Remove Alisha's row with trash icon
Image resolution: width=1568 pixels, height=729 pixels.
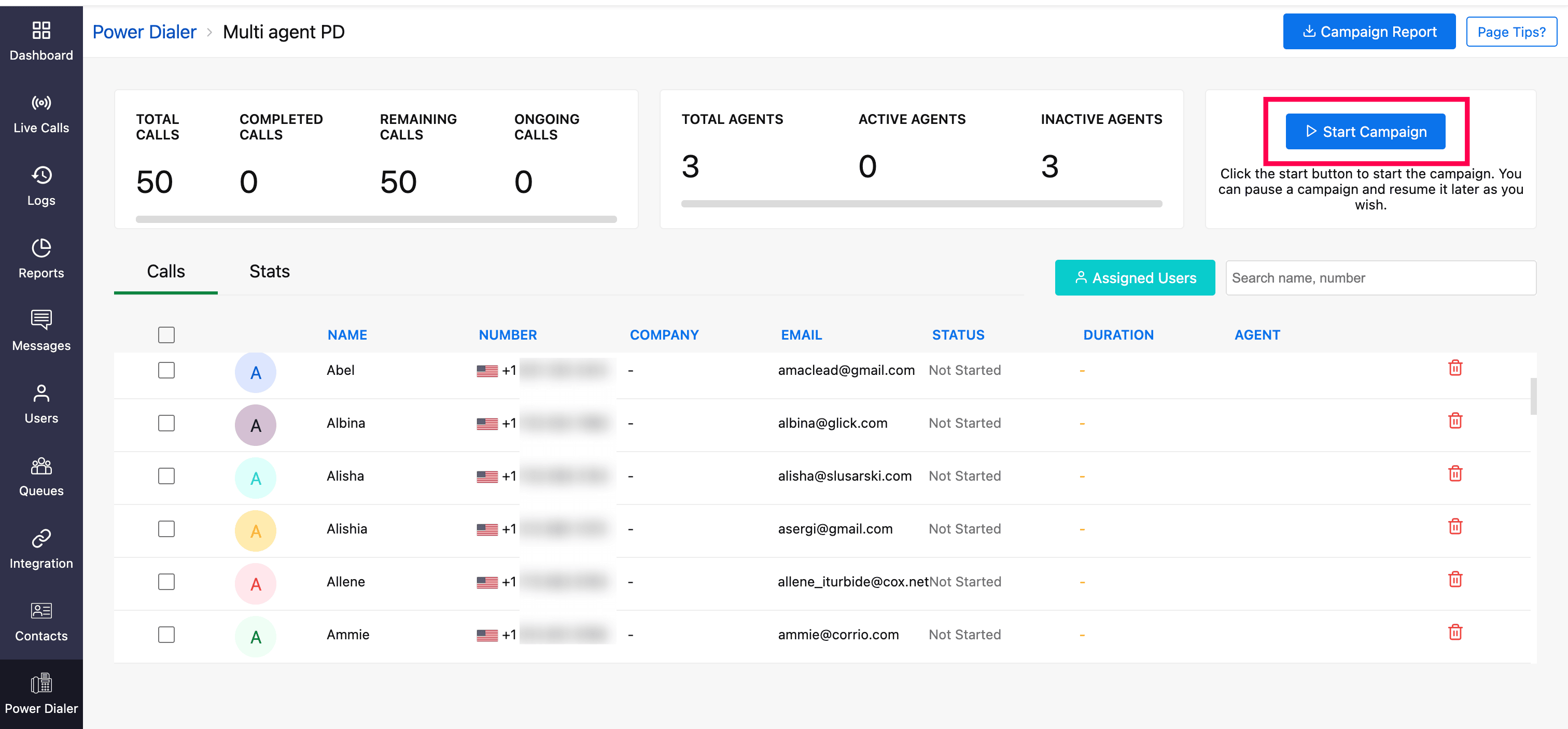(x=1455, y=473)
